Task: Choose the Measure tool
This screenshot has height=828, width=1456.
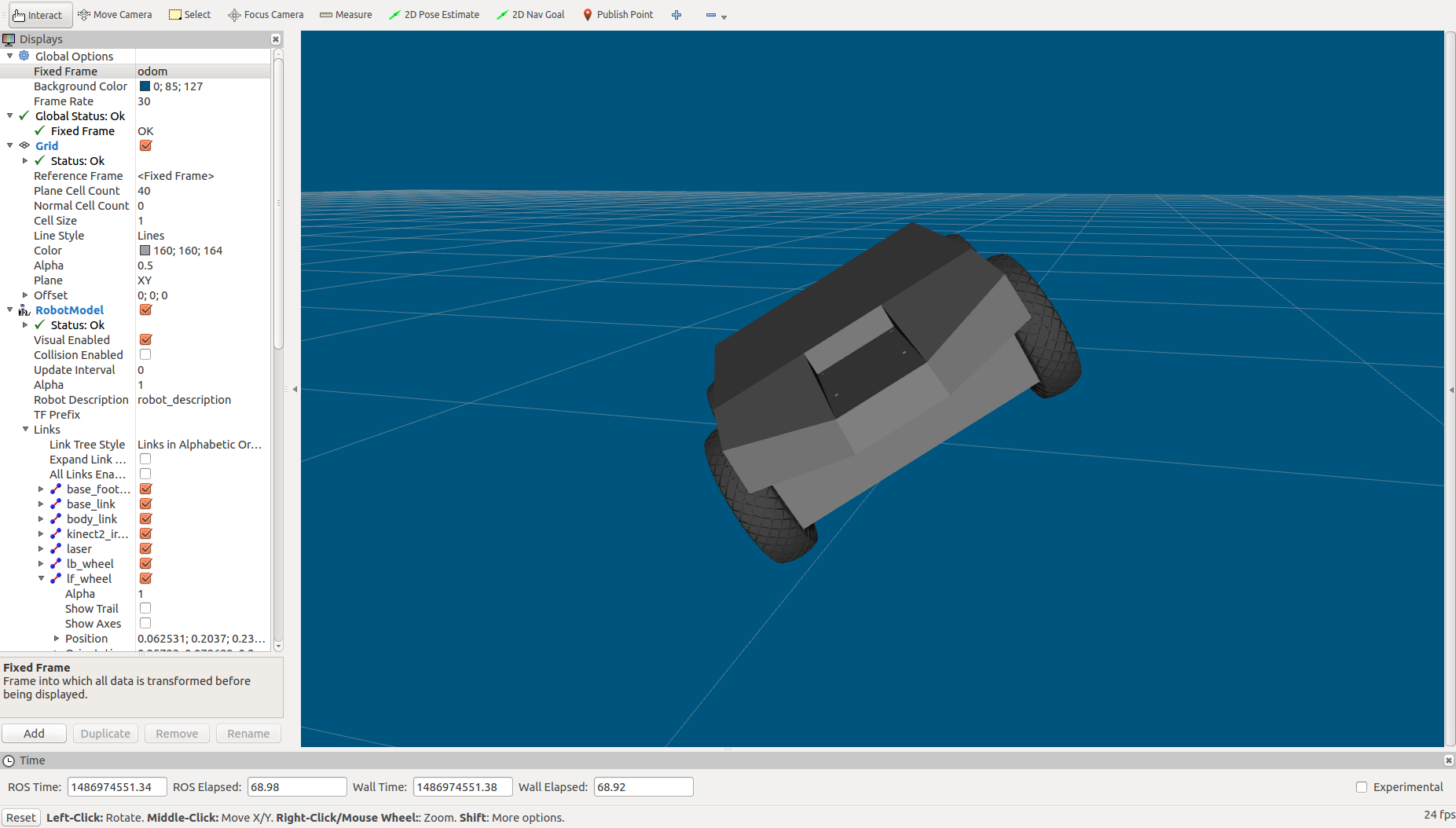Action: coord(346,15)
